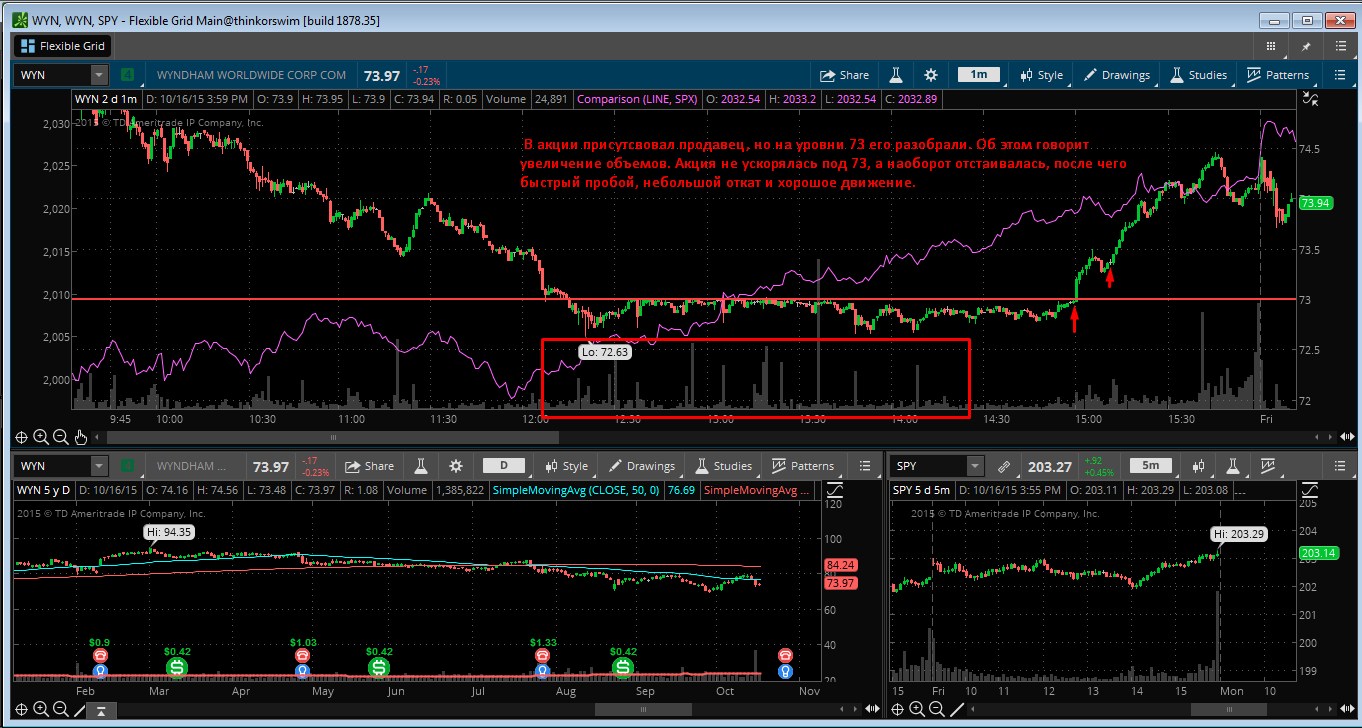Click the $1.03 earnings phone icon on the daily chart
This screenshot has width=1362, height=728.
(303, 656)
